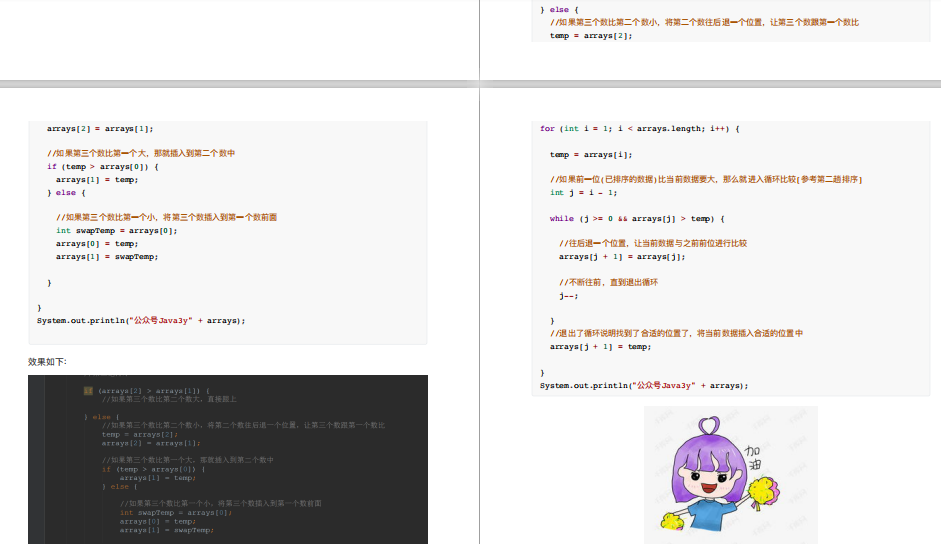Click "arrays[1] = swapTemp;" in the light code block

tap(107, 256)
